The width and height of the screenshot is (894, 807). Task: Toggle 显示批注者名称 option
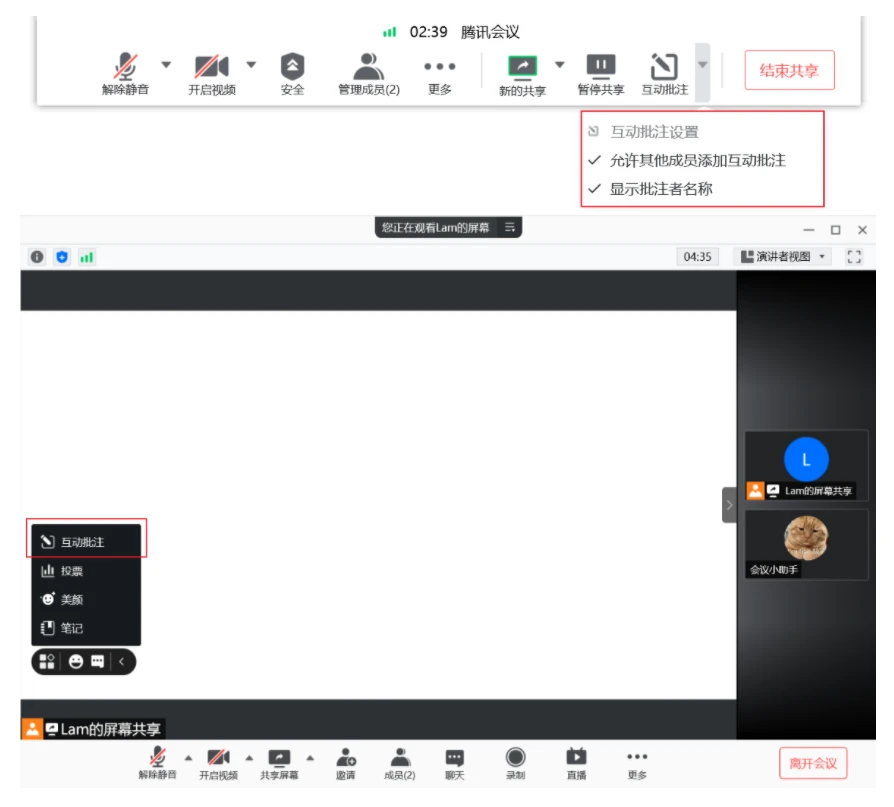pyautogui.click(x=650, y=189)
